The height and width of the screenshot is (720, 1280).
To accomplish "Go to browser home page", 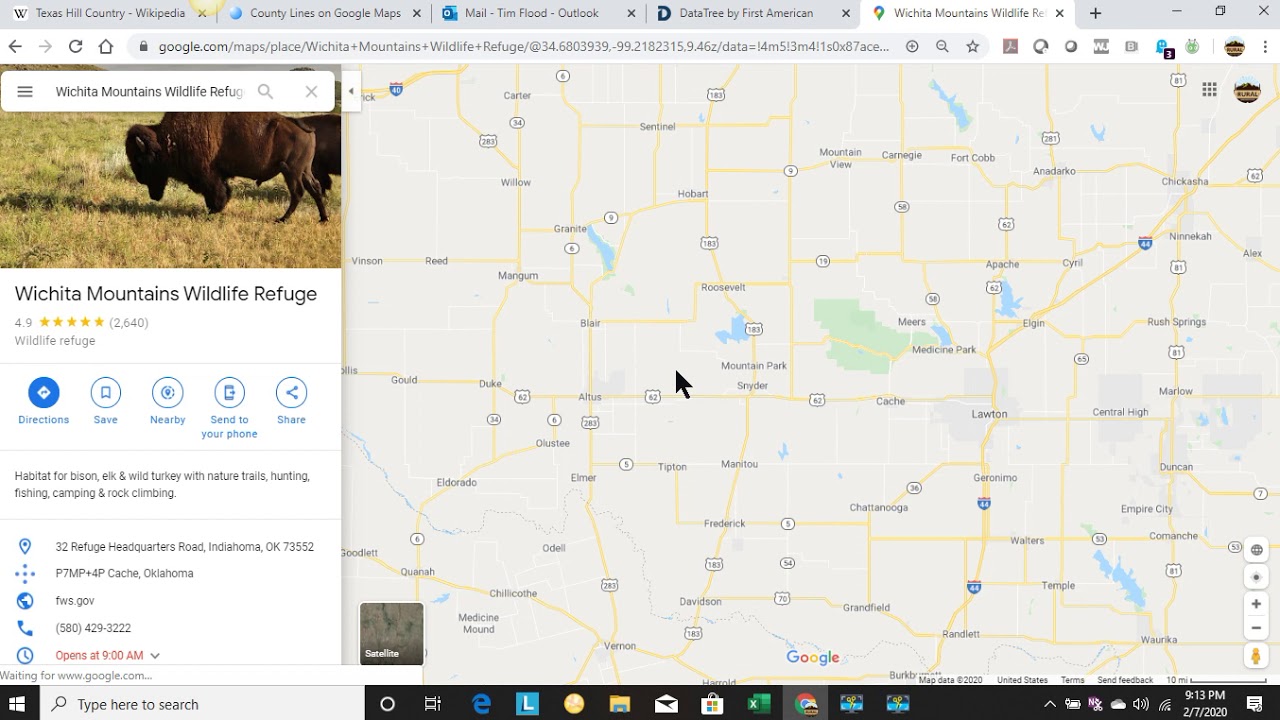I will 106,46.
